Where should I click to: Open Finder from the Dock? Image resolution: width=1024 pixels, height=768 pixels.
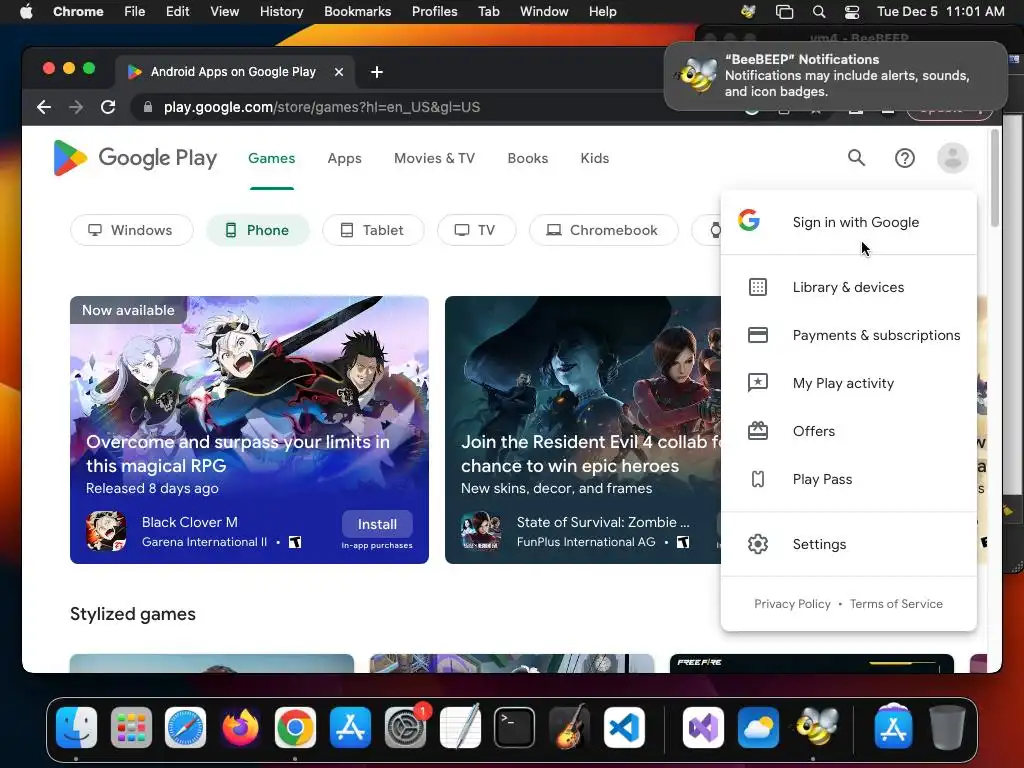(76, 728)
